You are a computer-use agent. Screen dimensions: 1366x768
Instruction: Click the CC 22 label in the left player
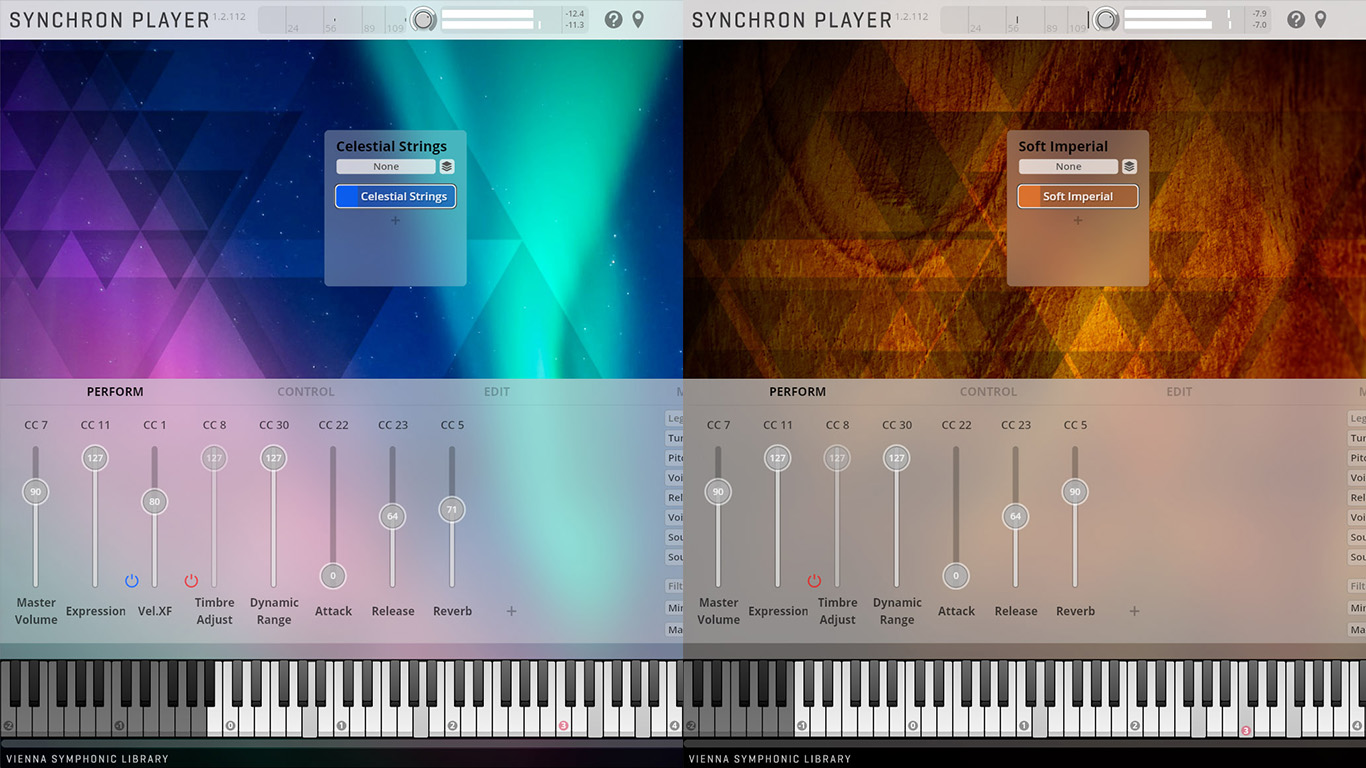[x=333, y=425]
